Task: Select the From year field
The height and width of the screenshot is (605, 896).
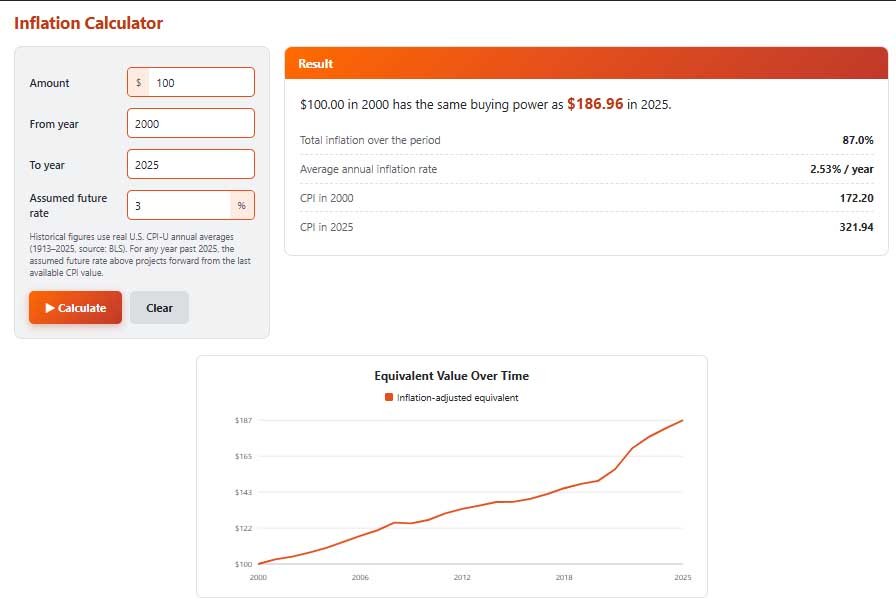Action: tap(191, 123)
